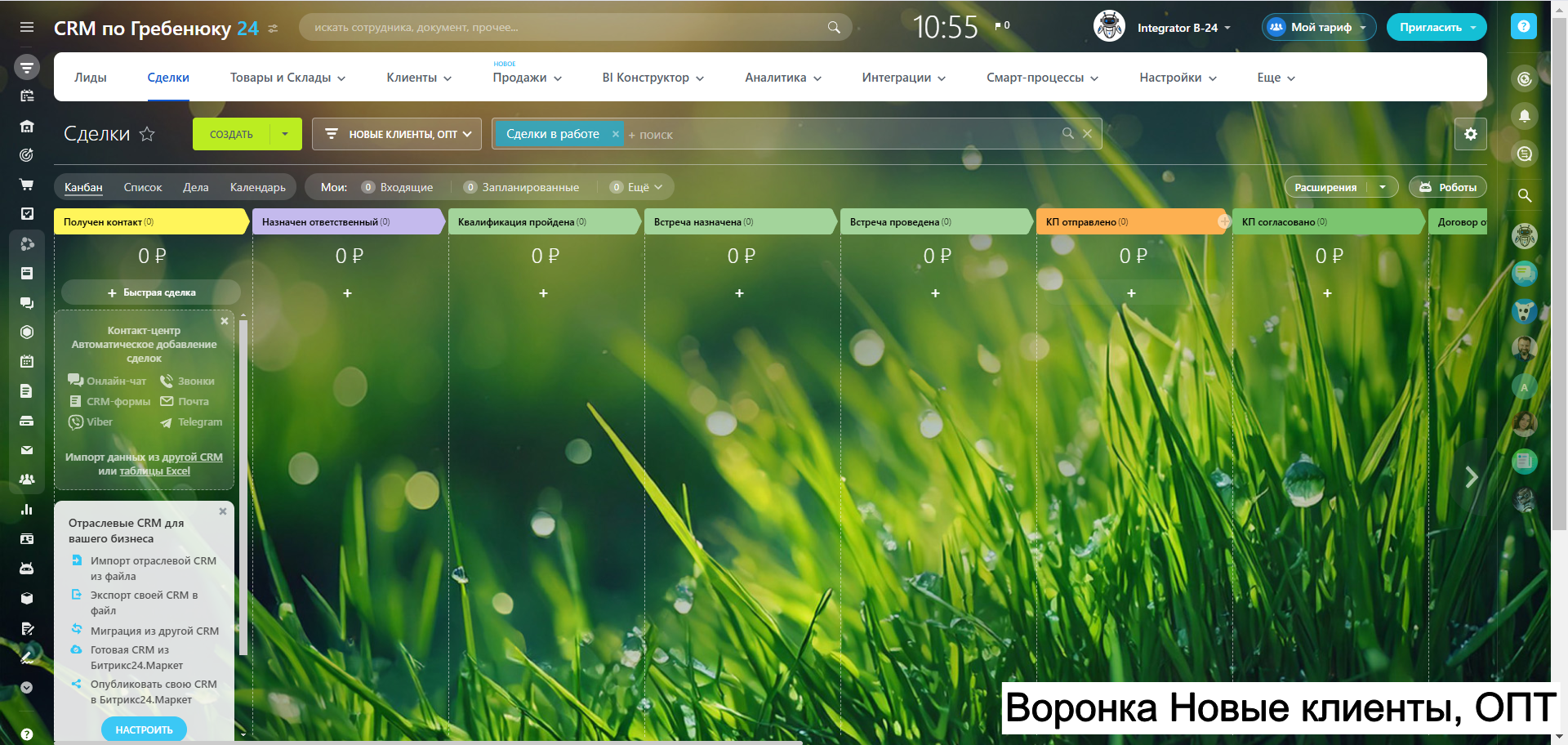Open the 'Товары и Склады' dropdown
This screenshot has width=1568, height=745.
[x=287, y=78]
